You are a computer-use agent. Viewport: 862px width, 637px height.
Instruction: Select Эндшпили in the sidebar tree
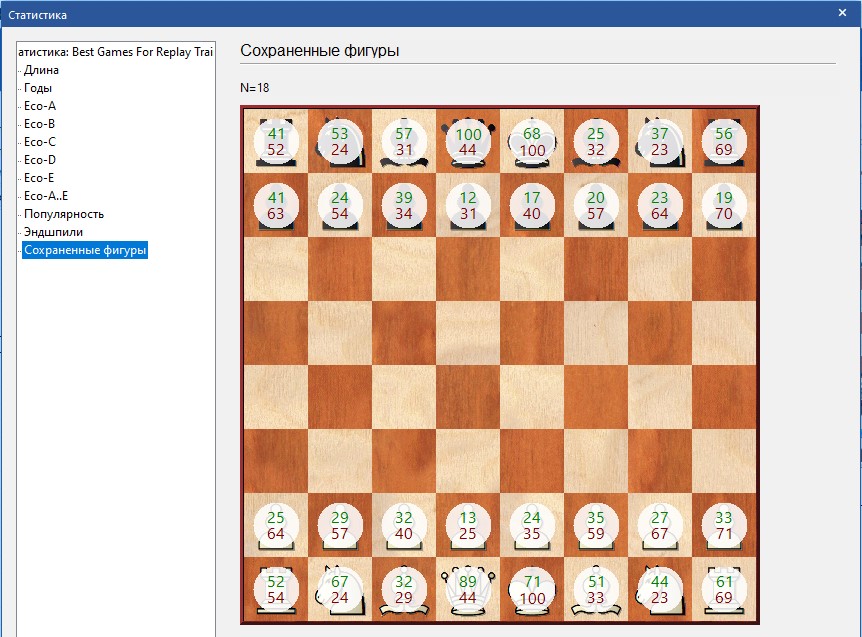coord(53,232)
